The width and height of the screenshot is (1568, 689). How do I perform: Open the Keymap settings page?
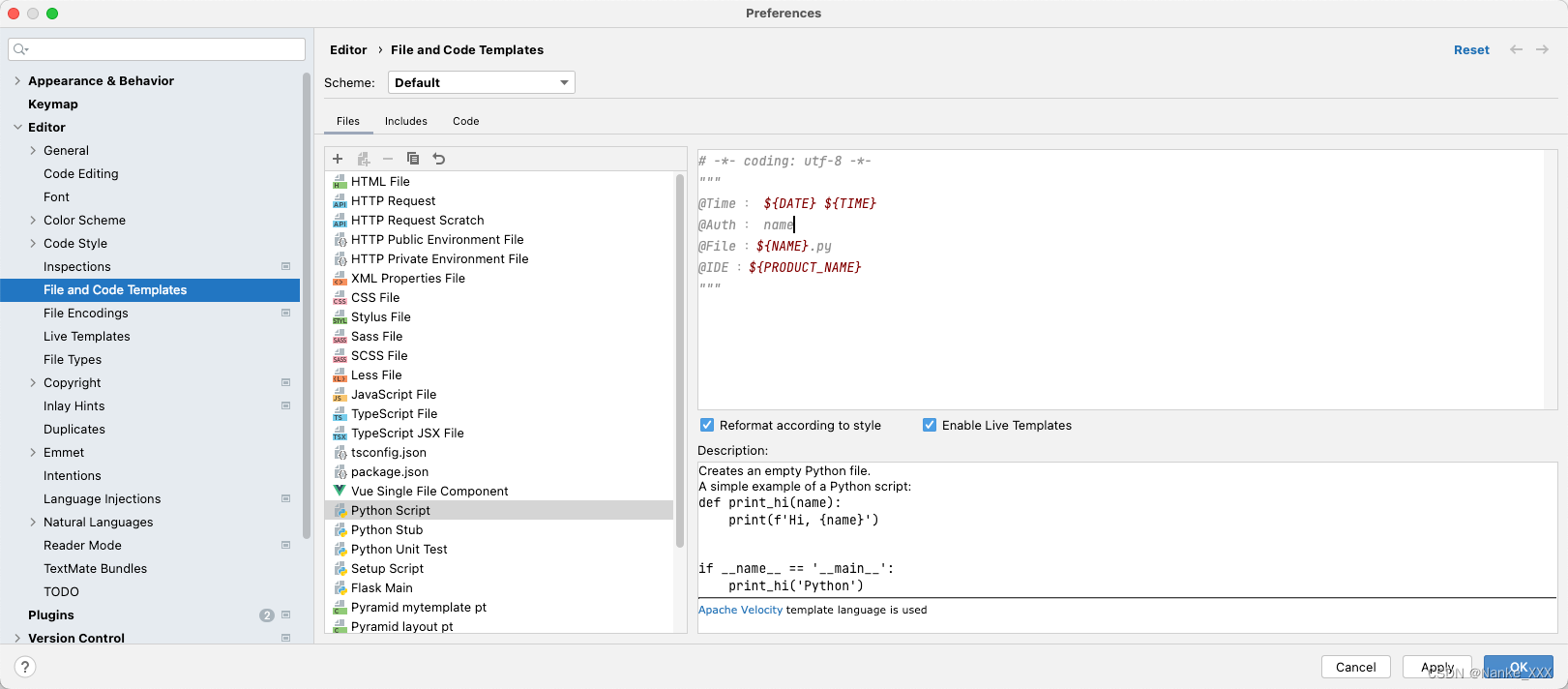[x=53, y=104]
